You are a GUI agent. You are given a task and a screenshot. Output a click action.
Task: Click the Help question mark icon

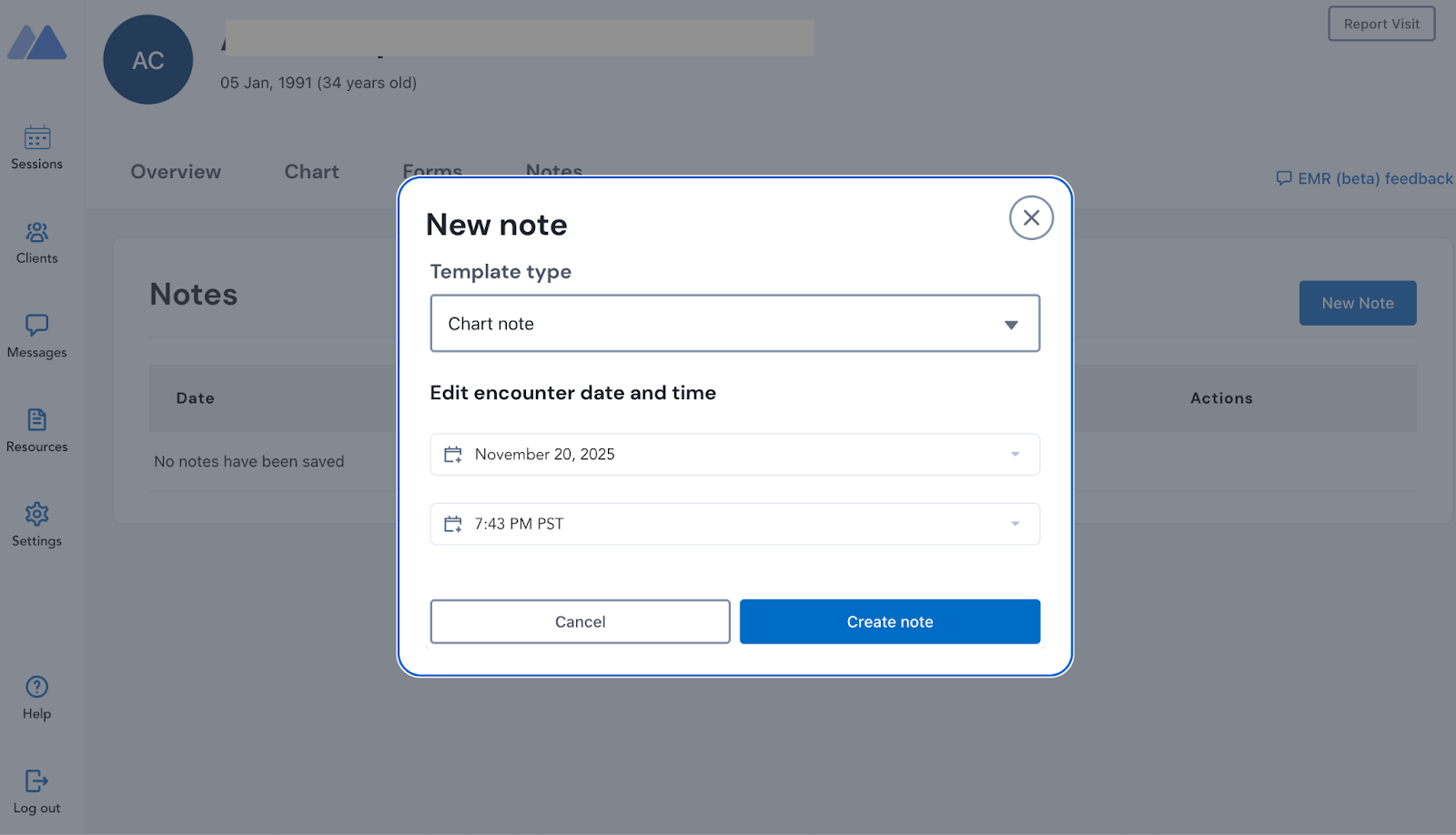coord(37,688)
